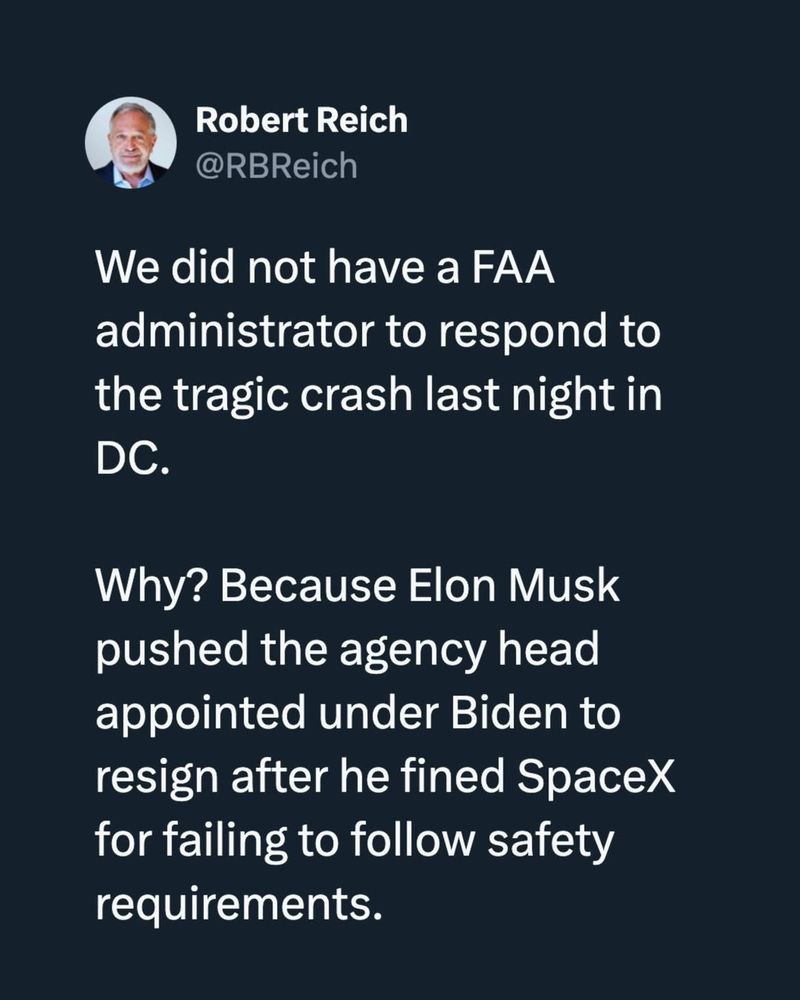Viewport: 800px width, 1000px height.
Task: Click the word "FAA" in the tweet
Action: (514, 267)
